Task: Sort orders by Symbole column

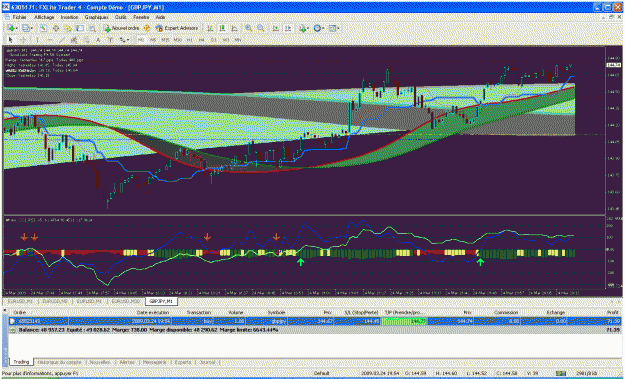Action: coord(276,312)
